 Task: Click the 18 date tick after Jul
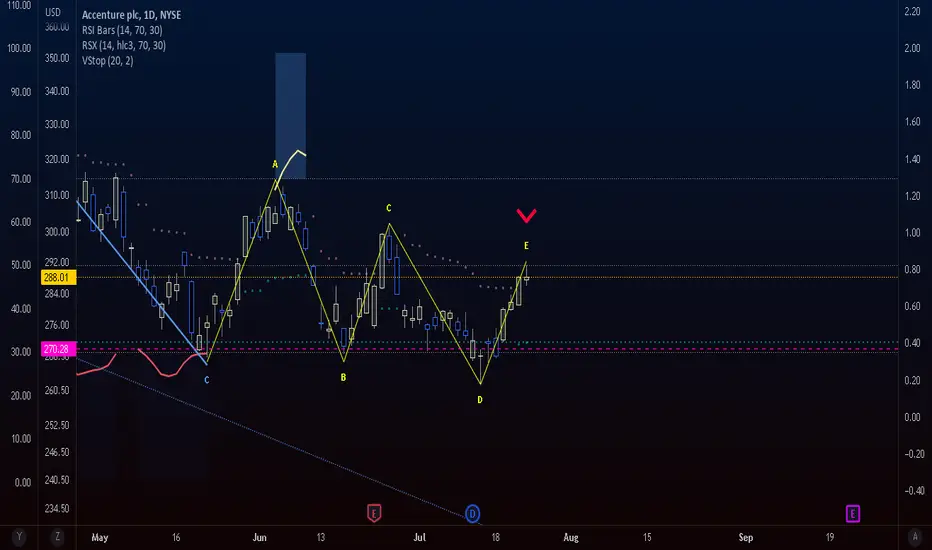click(495, 538)
